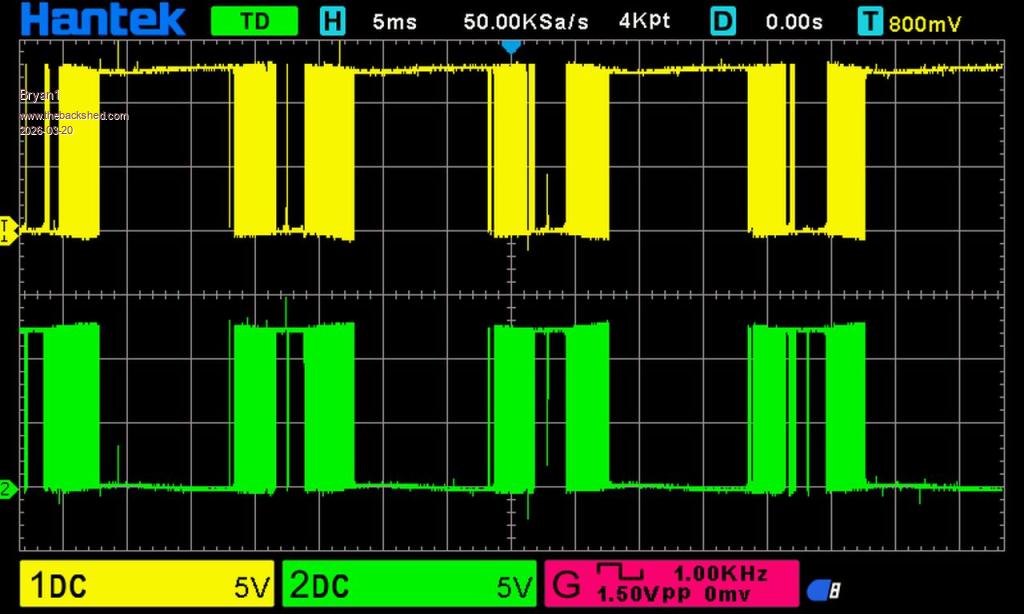Toggle the green TD trigger status indicator
This screenshot has width=1024, height=614.
254,21
